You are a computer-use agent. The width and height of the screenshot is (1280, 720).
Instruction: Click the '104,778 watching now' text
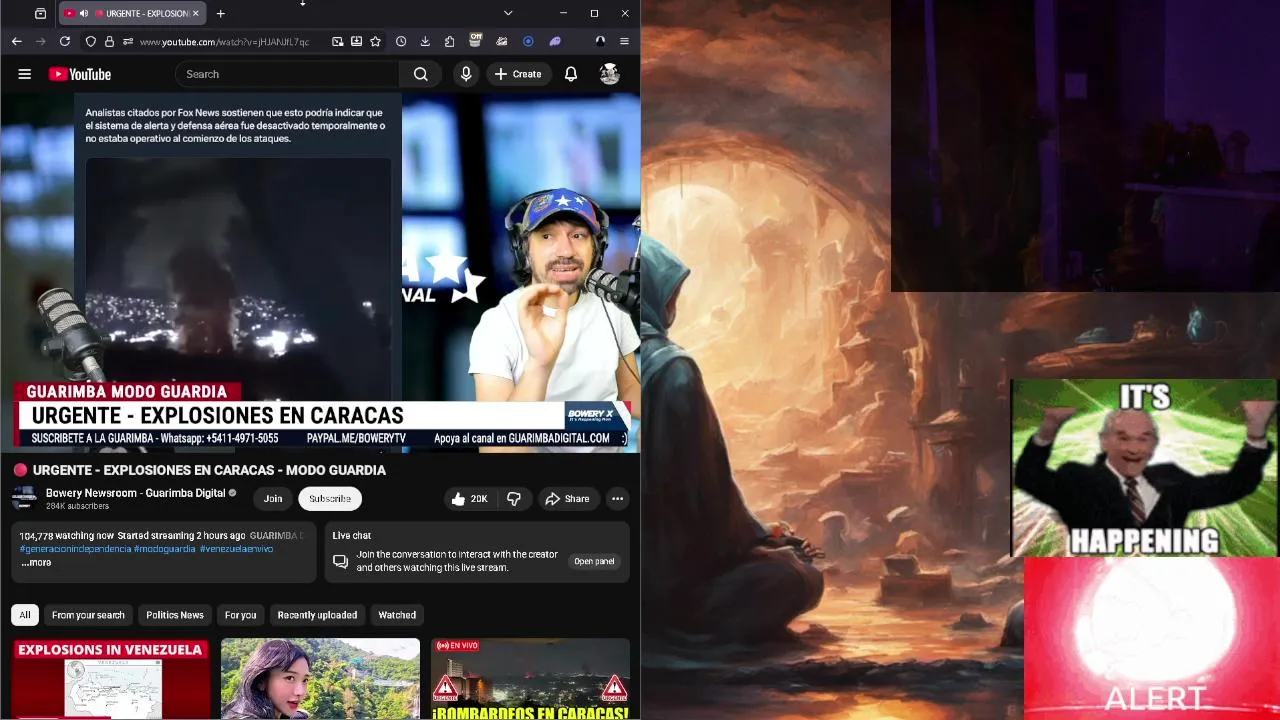click(x=66, y=536)
